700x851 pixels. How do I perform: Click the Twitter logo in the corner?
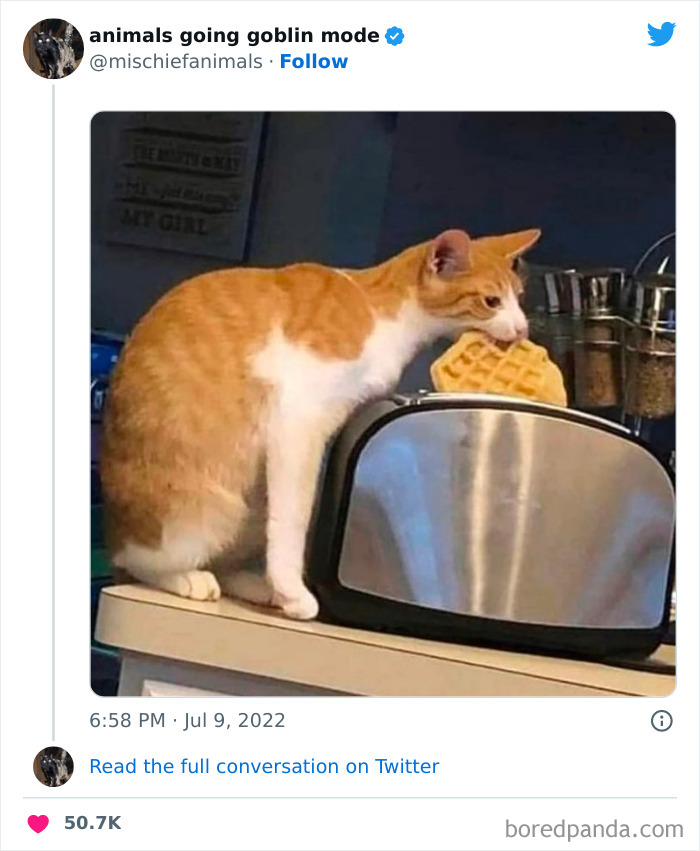pos(662,33)
